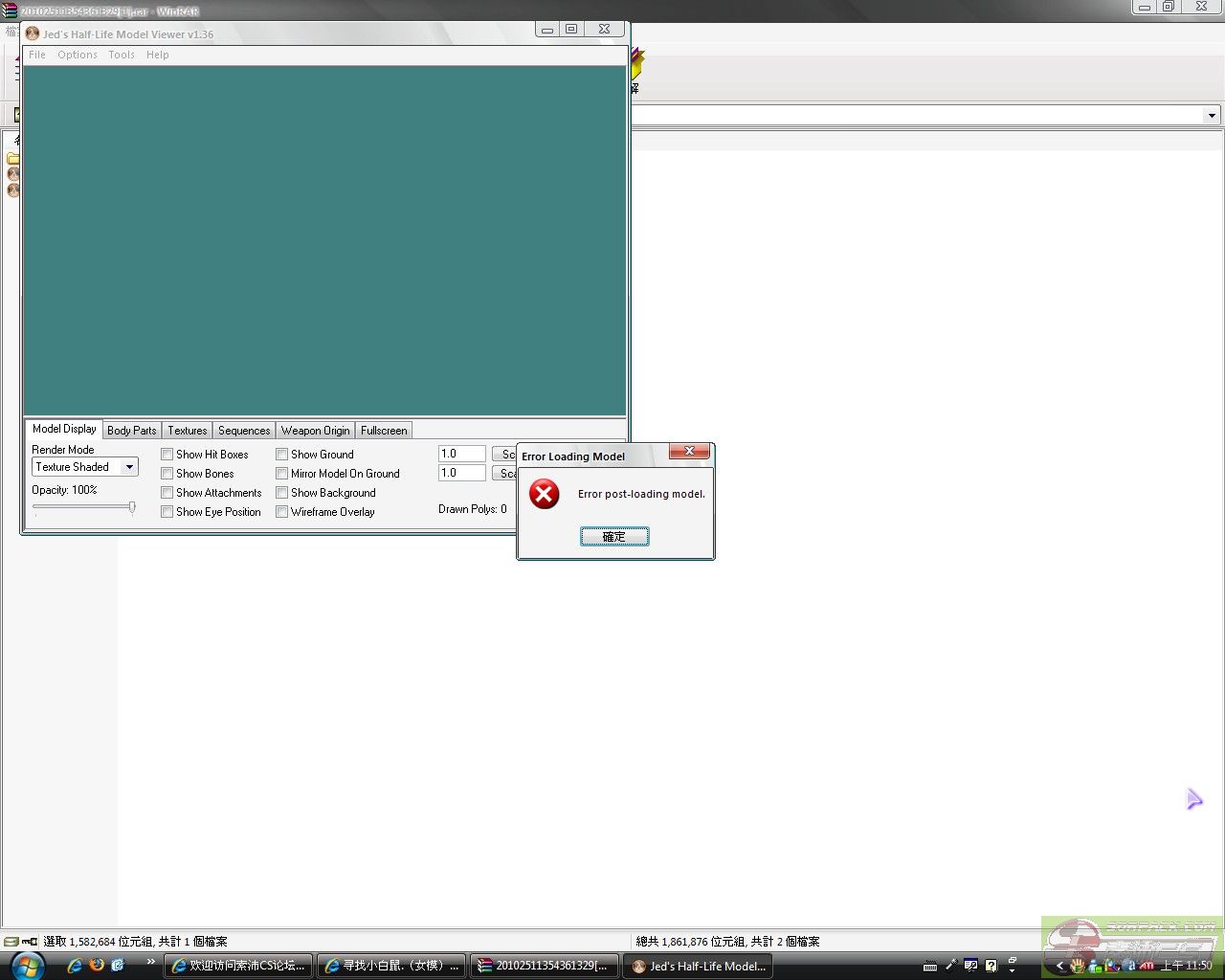Toggle the Show Ground checkbox
The image size is (1225, 980).
click(282, 455)
